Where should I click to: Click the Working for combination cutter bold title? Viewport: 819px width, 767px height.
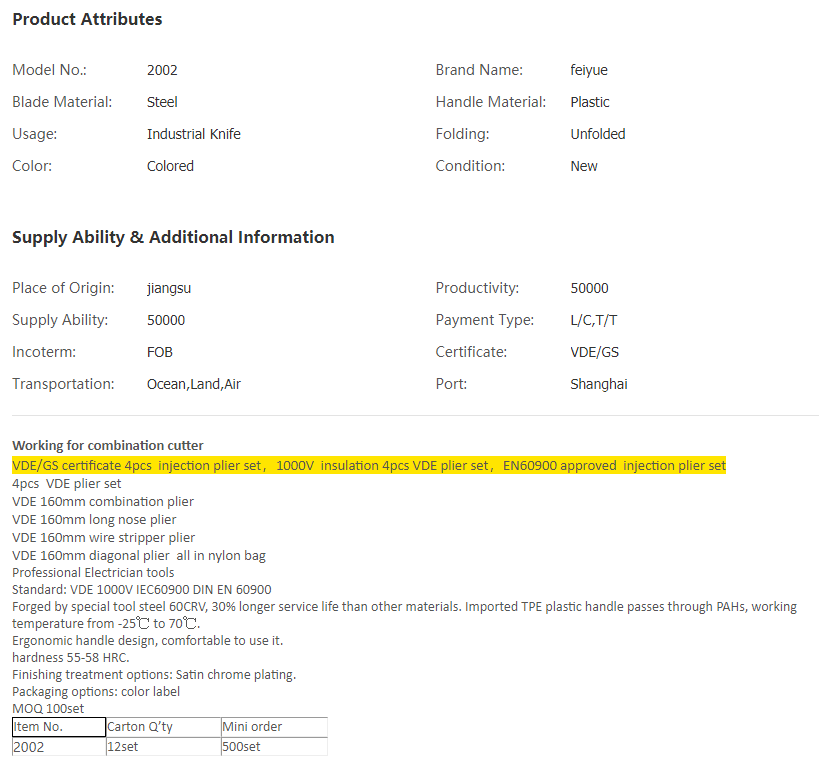coord(108,445)
